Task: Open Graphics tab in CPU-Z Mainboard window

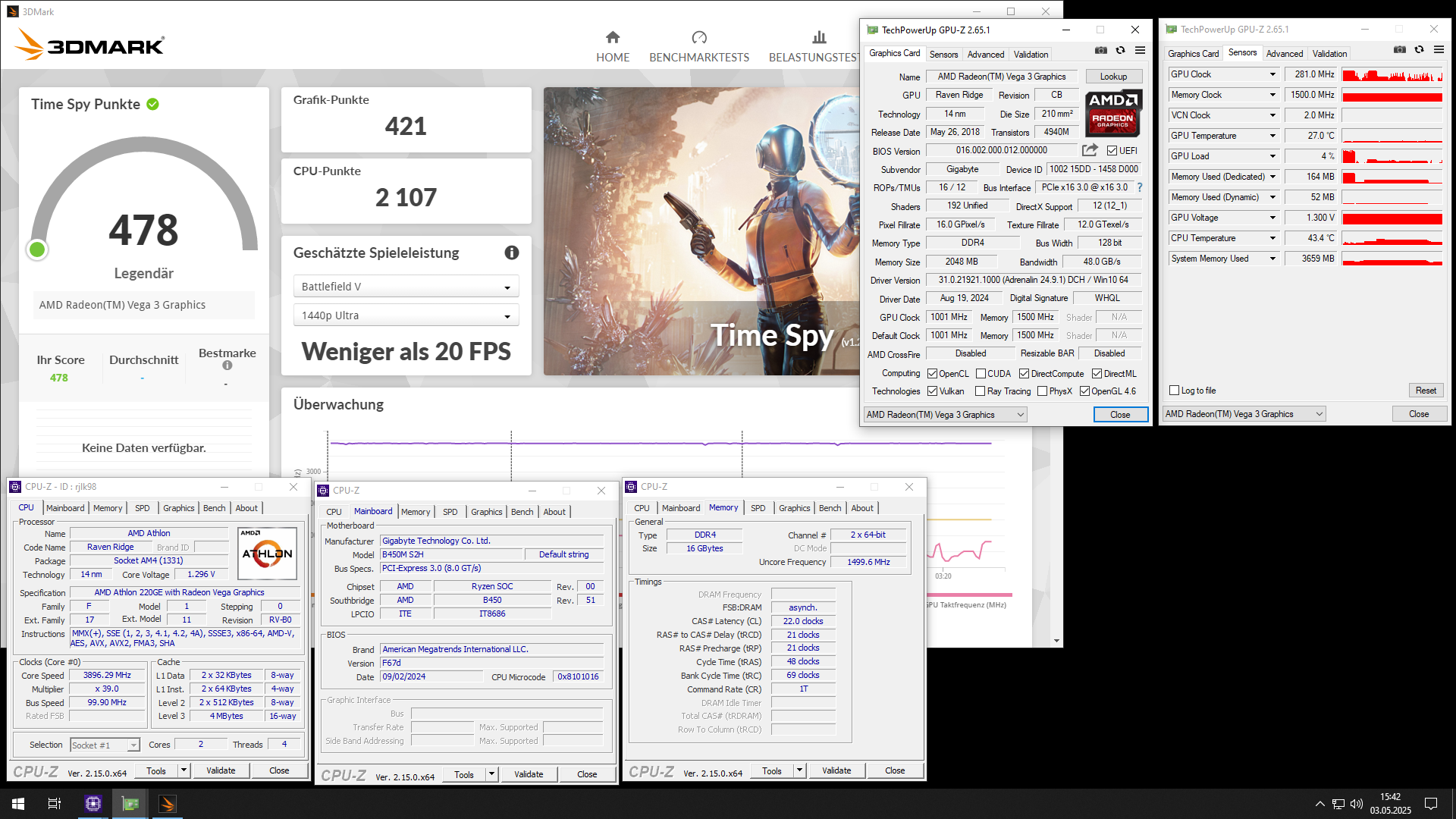Action: point(487,512)
